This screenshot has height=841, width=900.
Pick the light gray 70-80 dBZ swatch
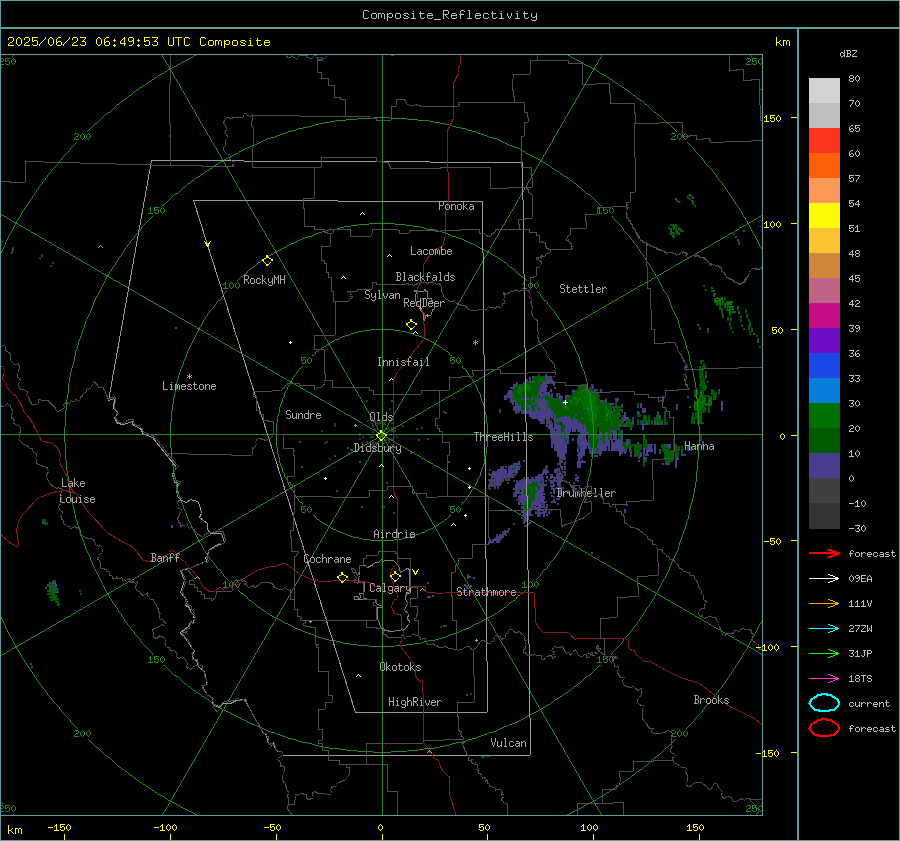pos(824,90)
